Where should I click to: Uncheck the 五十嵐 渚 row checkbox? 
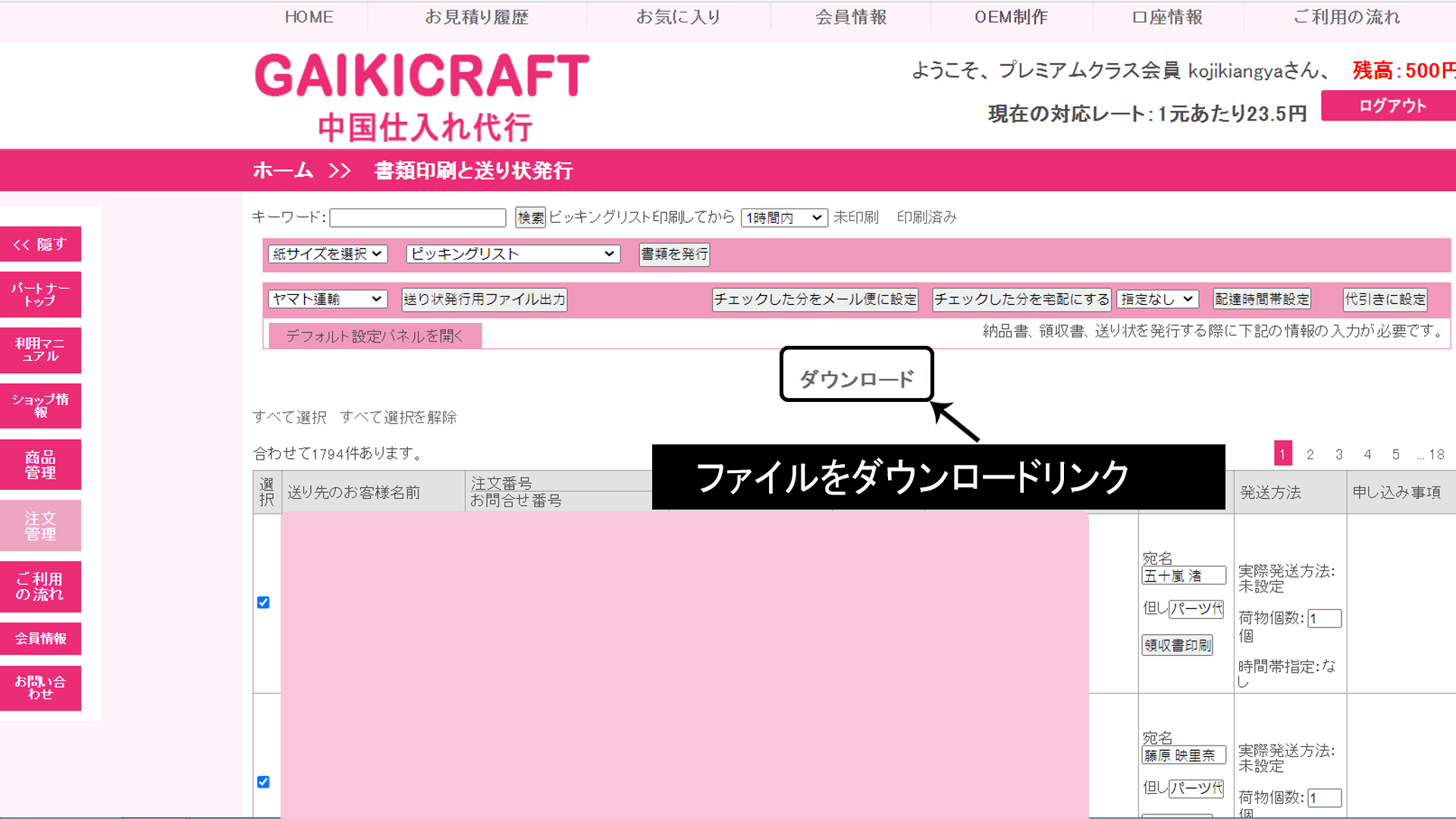tap(263, 602)
